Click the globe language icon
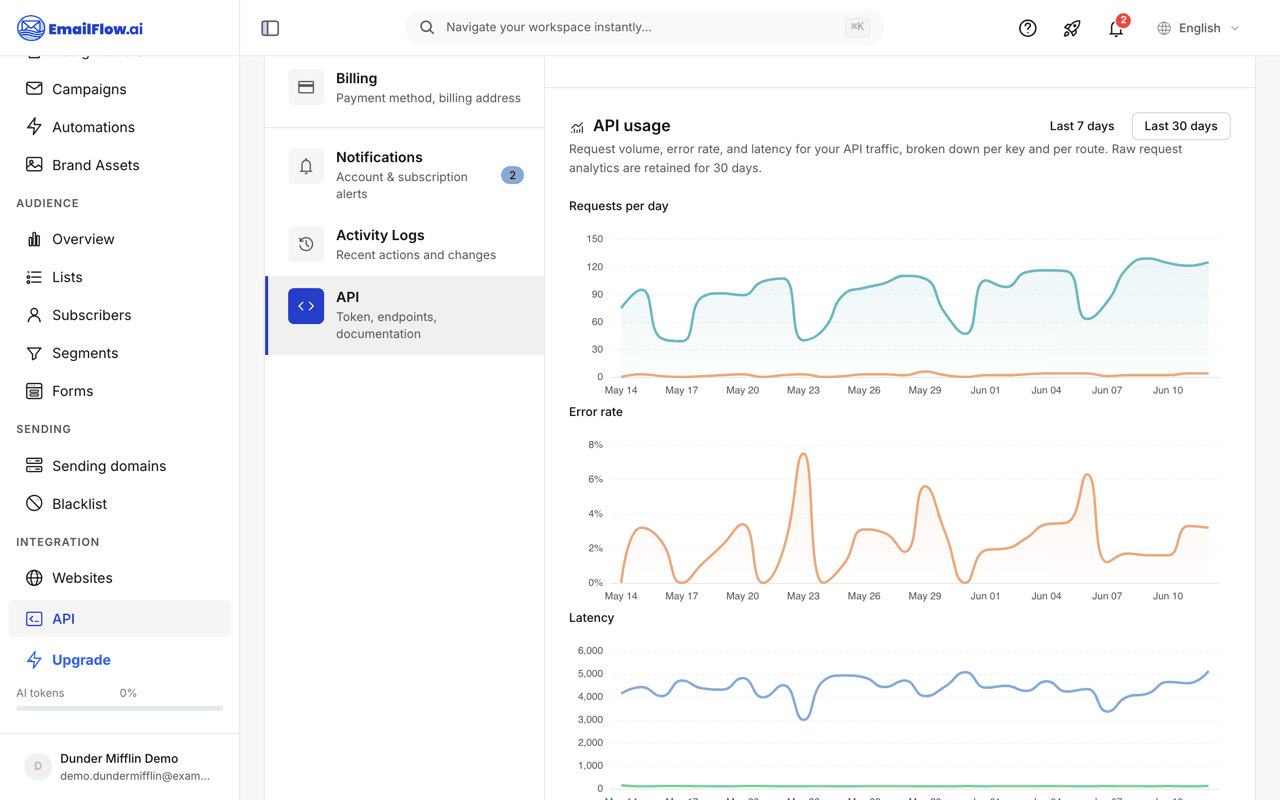 pyautogui.click(x=1164, y=28)
